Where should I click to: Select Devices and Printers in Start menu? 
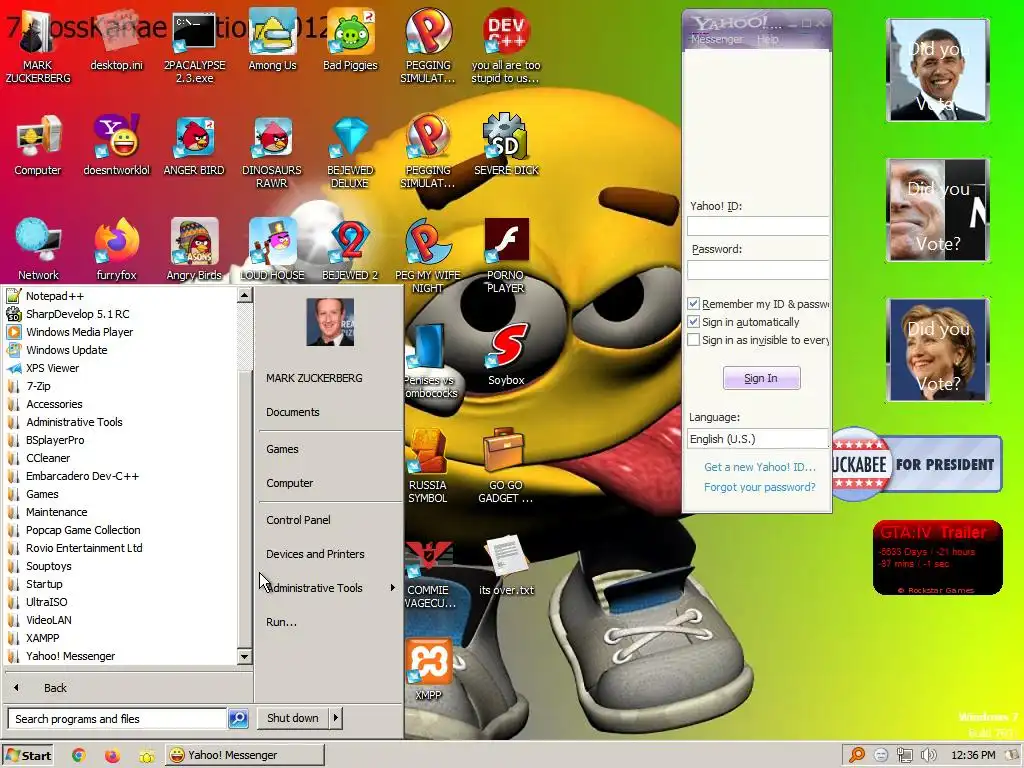pyautogui.click(x=315, y=554)
